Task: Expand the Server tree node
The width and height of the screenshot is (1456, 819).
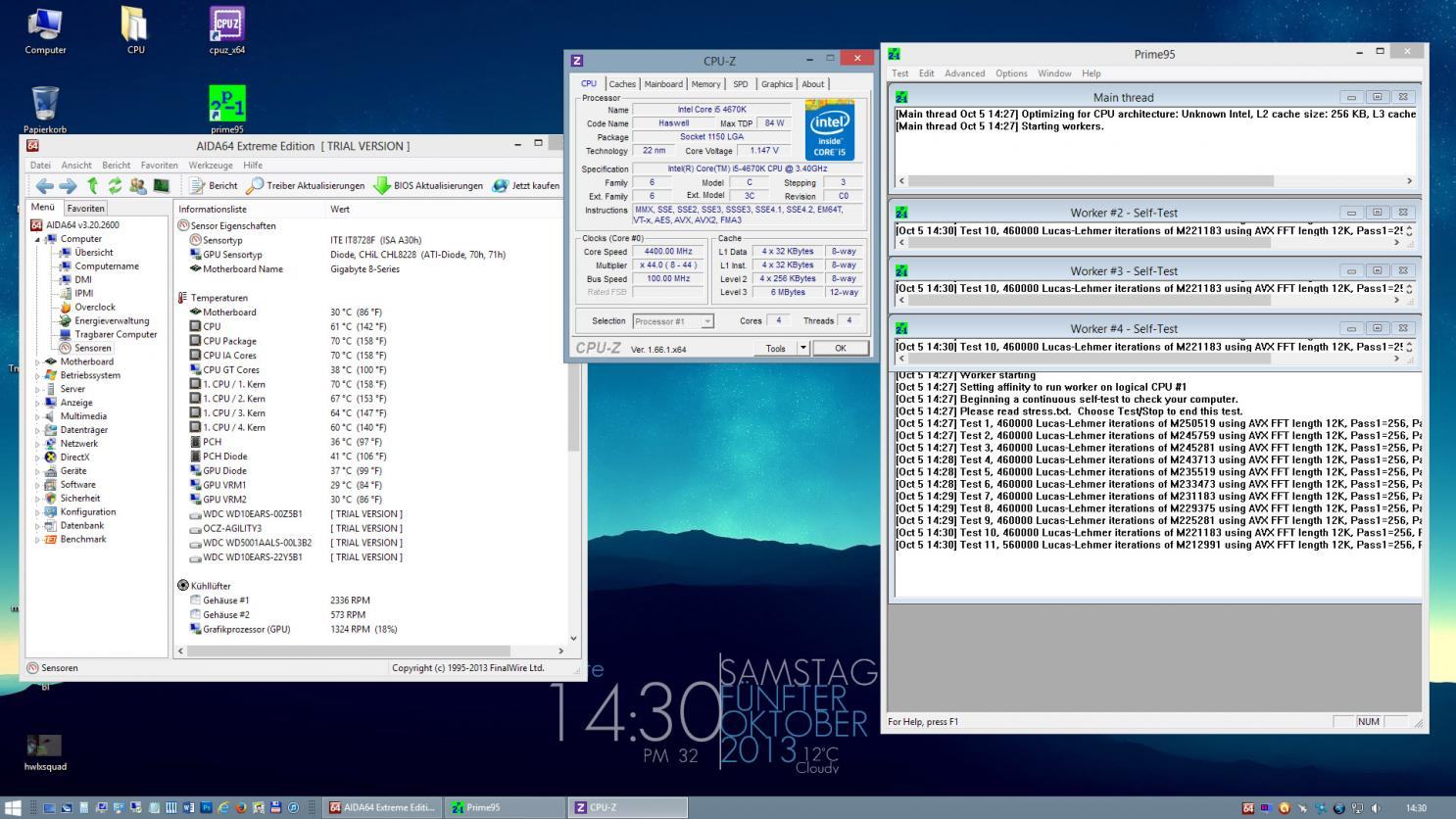Action: click(x=38, y=389)
